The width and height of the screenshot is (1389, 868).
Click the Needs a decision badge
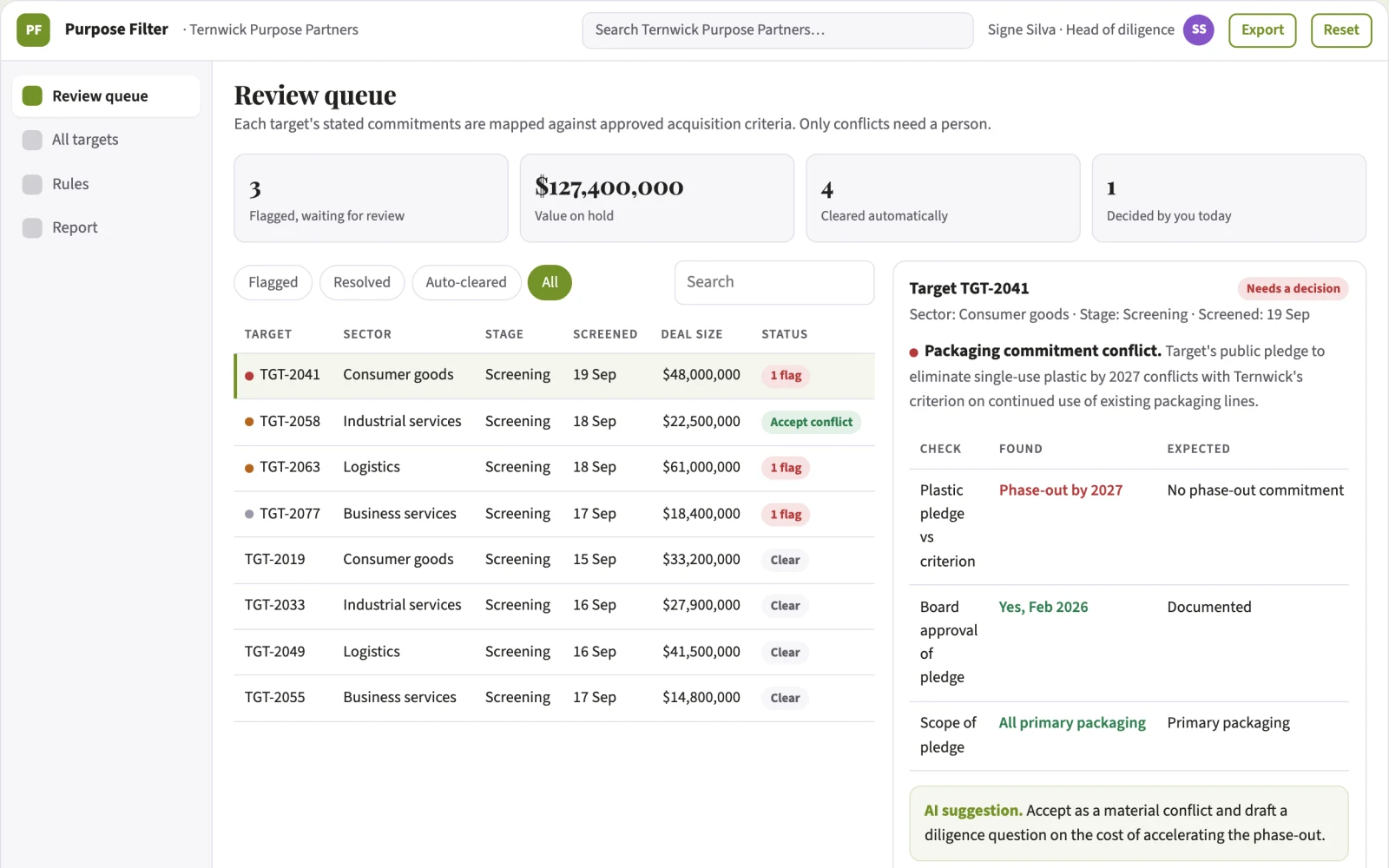tap(1293, 288)
